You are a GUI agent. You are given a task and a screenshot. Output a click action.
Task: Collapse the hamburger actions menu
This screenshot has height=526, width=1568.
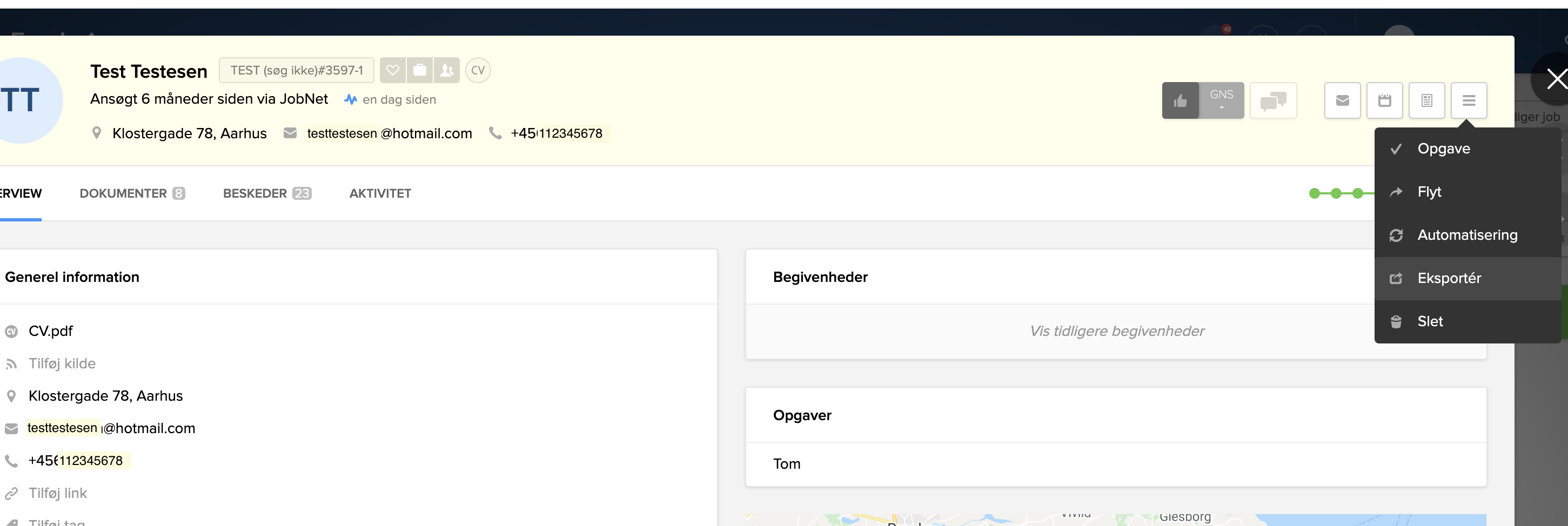(x=1468, y=100)
